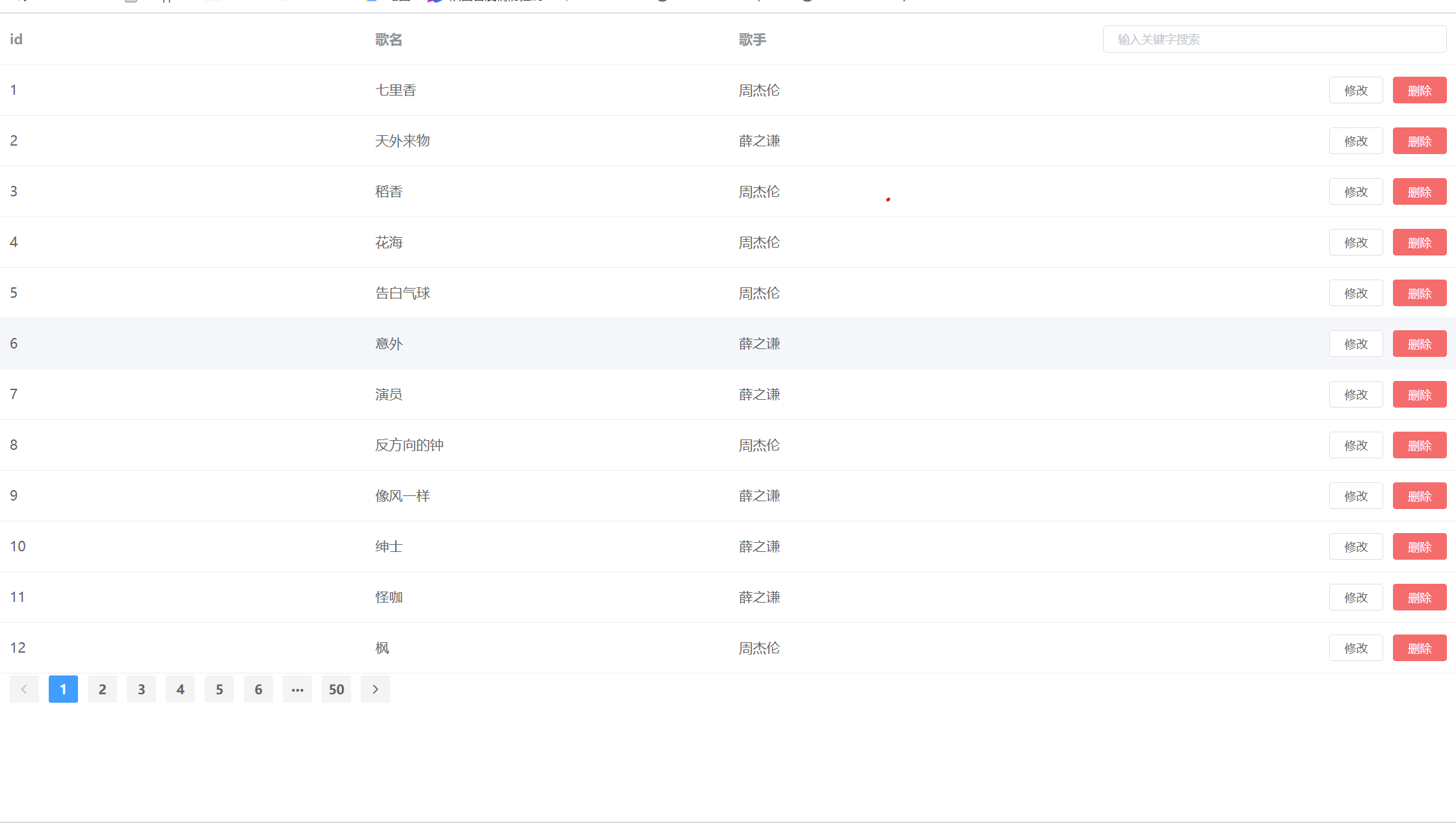1456x823 pixels.
Task: Delete the 像风一样 row
Action: click(1420, 496)
